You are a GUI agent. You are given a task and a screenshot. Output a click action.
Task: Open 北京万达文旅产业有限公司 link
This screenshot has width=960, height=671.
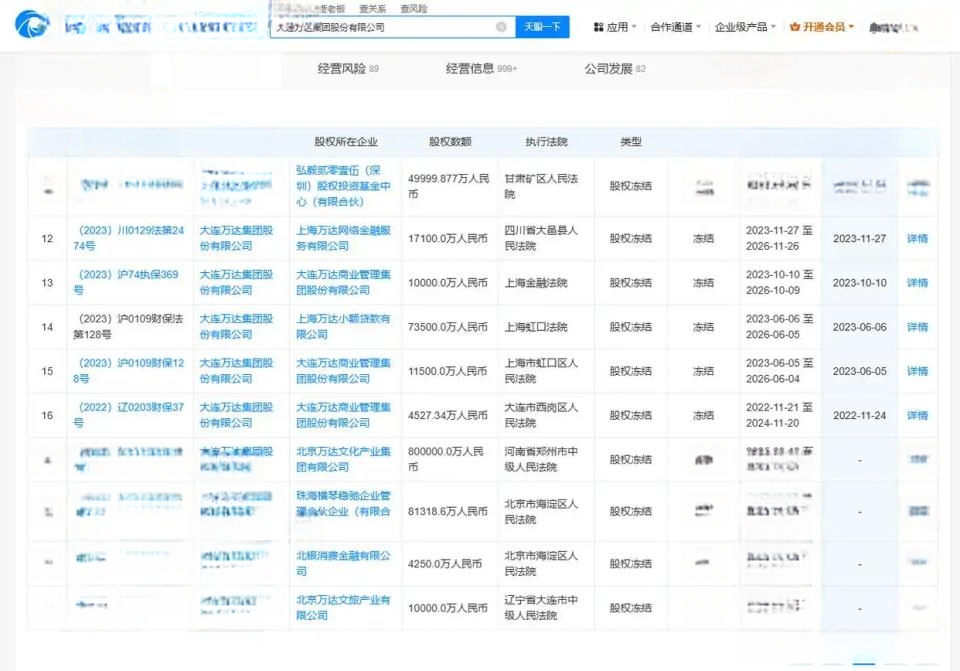pos(343,607)
